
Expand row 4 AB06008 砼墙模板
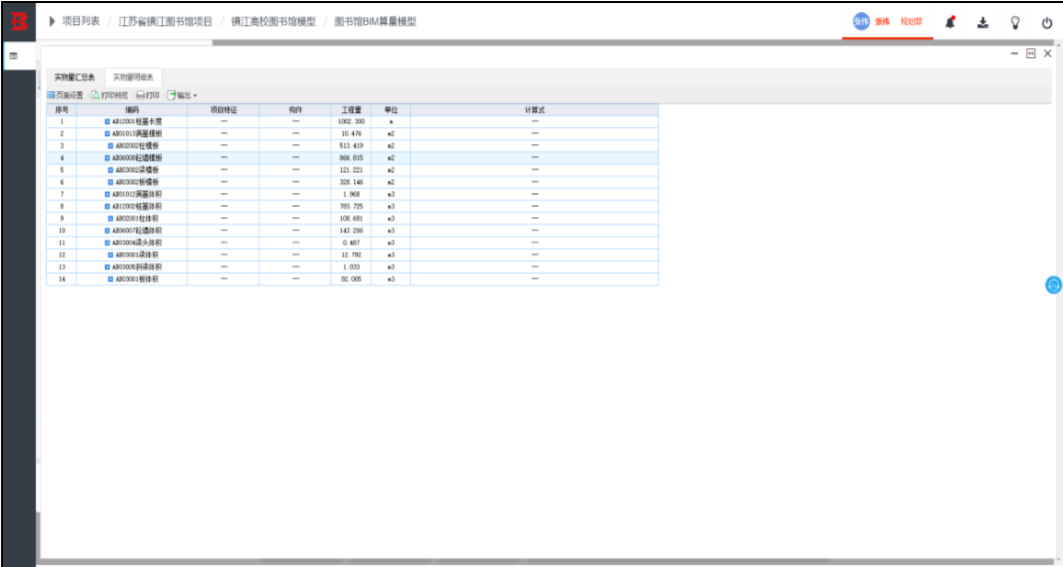[107, 158]
